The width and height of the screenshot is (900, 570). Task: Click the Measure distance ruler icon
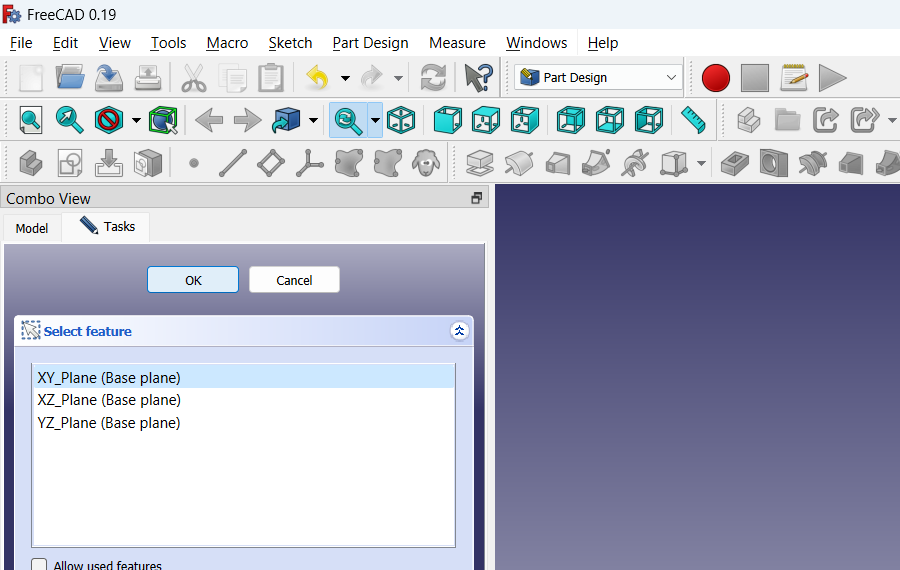[693, 121]
